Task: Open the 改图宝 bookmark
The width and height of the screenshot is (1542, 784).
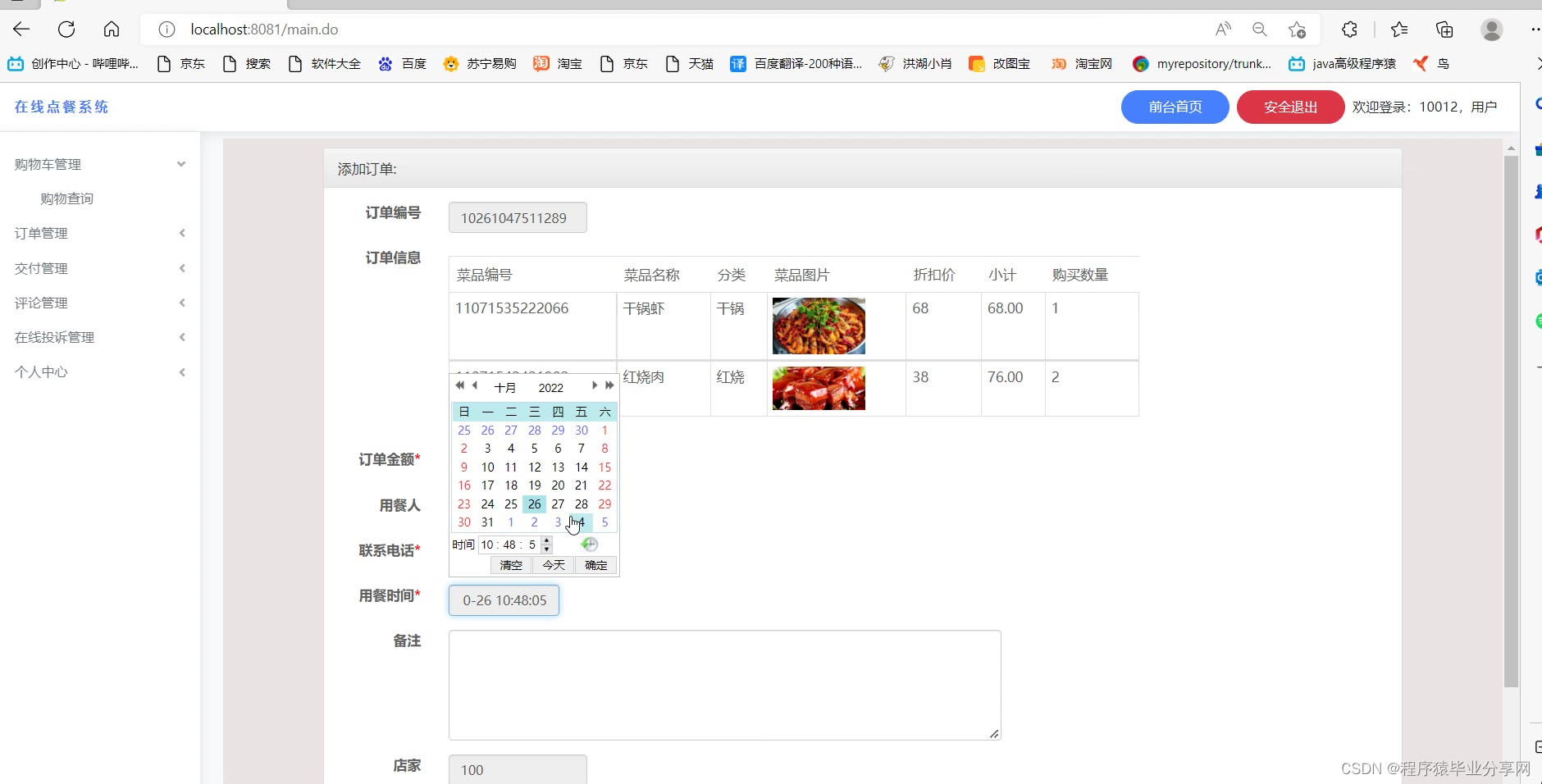Action: [999, 63]
